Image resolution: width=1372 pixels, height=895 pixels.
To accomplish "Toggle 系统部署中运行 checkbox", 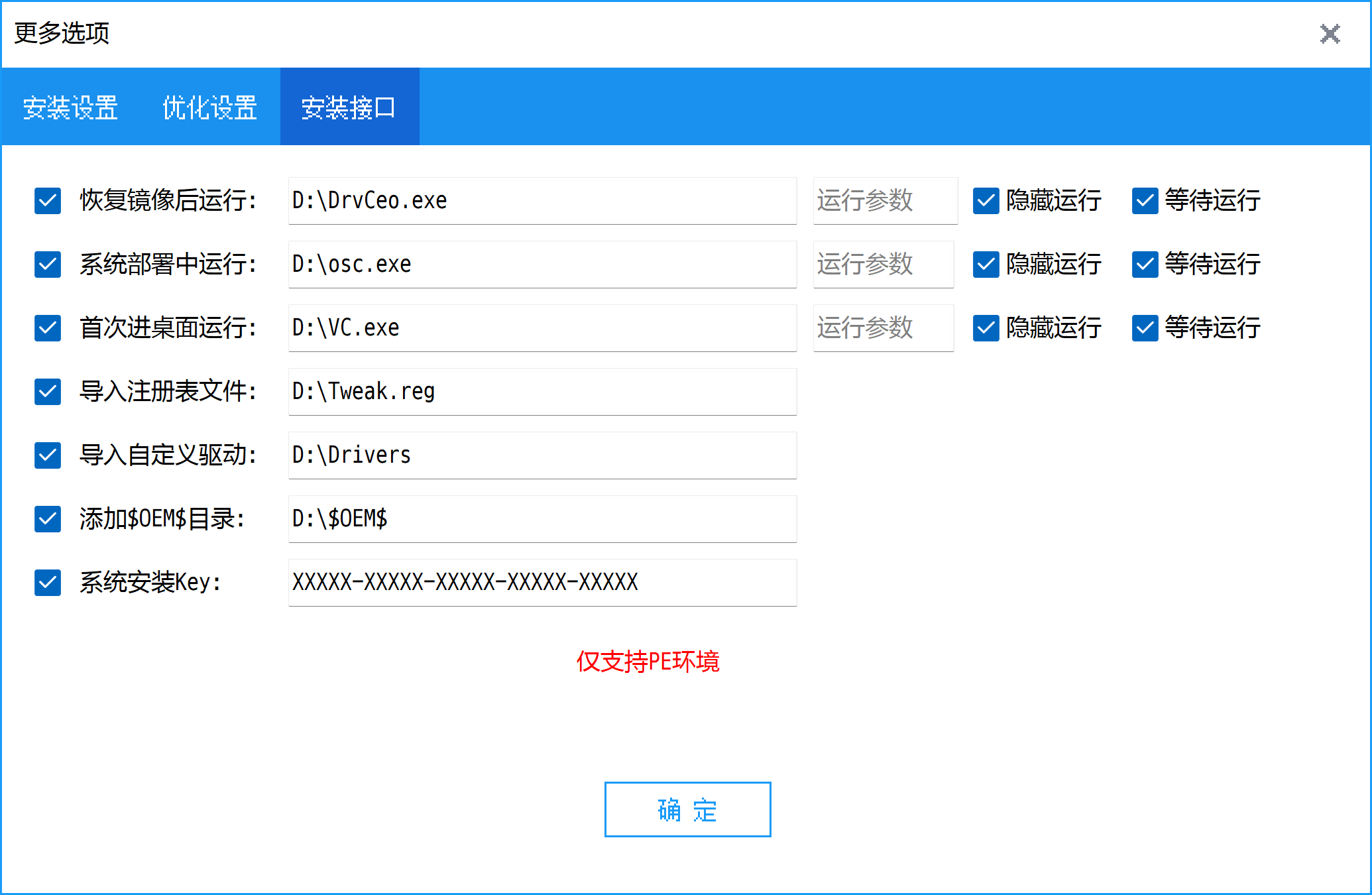I will point(48,265).
